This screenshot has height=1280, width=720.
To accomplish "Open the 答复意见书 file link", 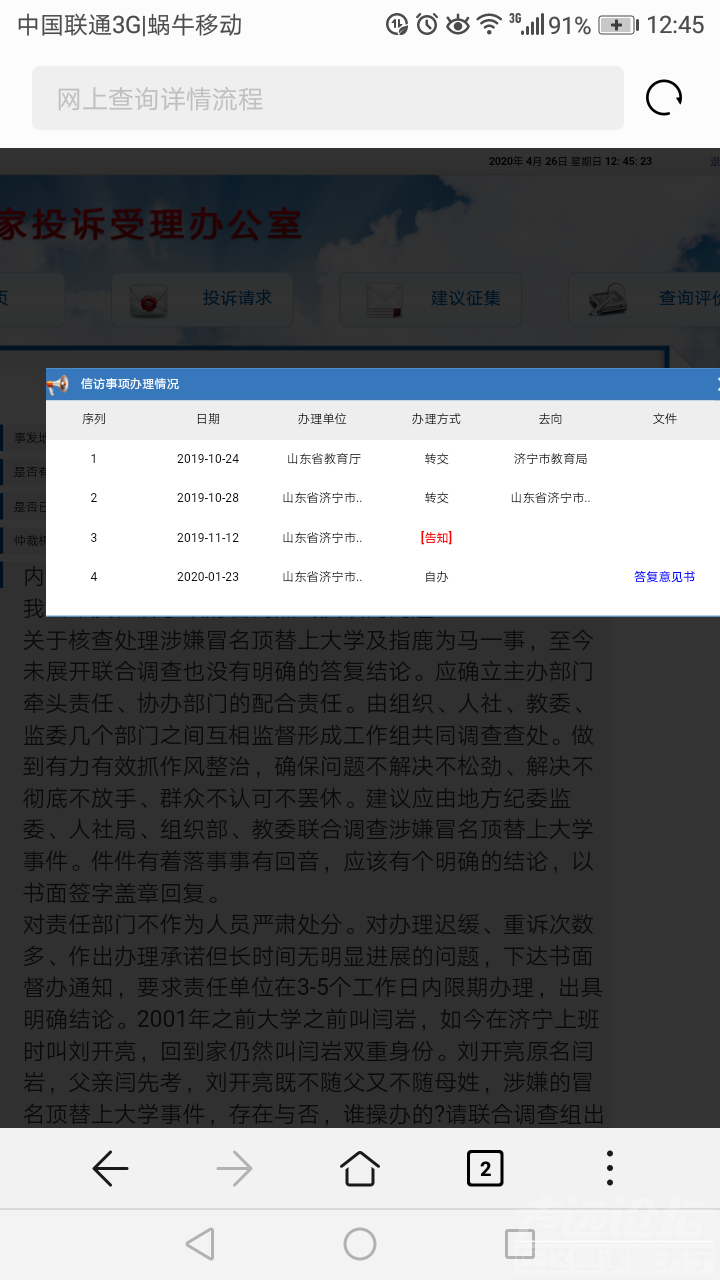I will pos(664,577).
